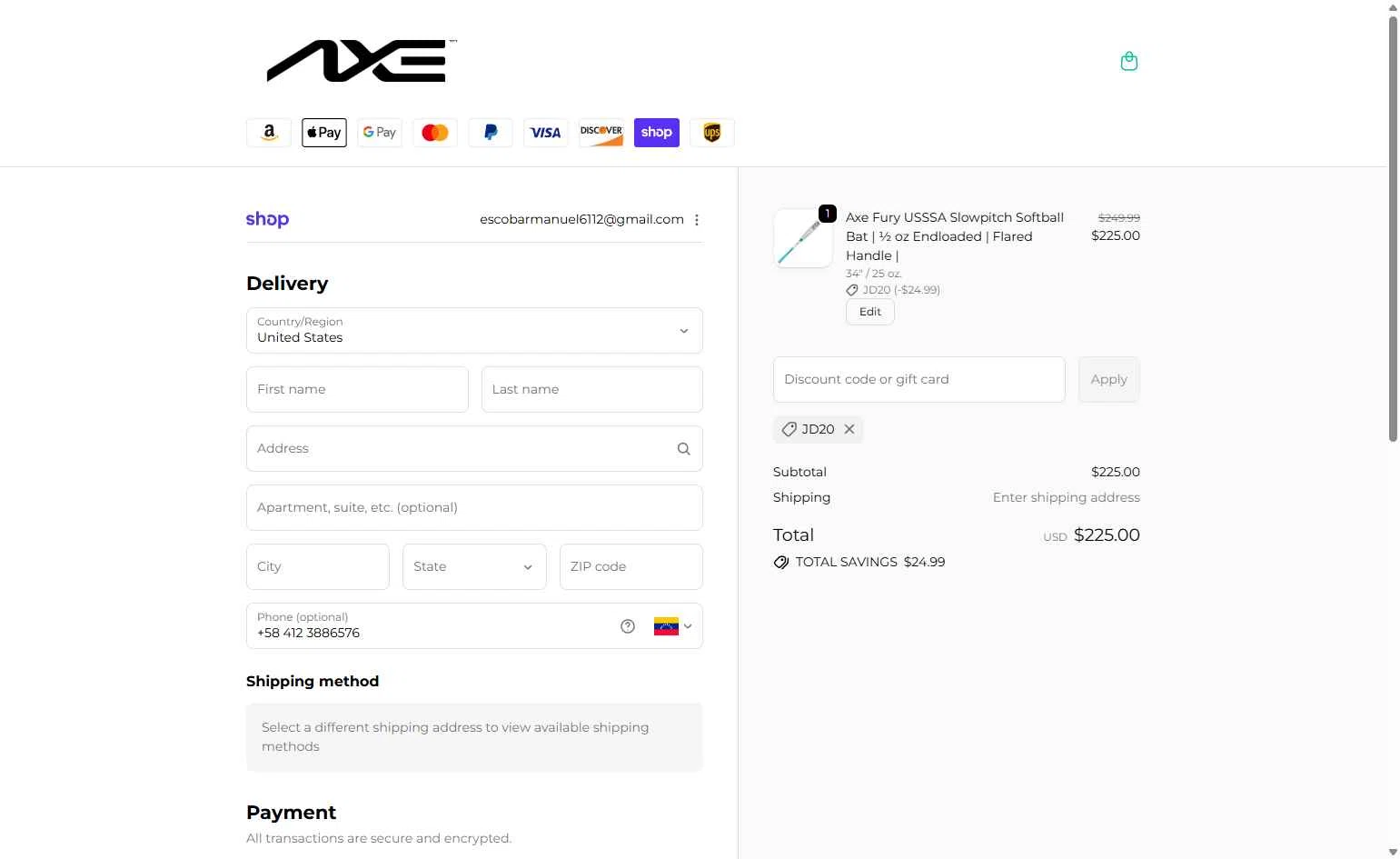Image resolution: width=1400 pixels, height=859 pixels.
Task: Click the purple Shop Pay icon
Action: click(x=657, y=133)
